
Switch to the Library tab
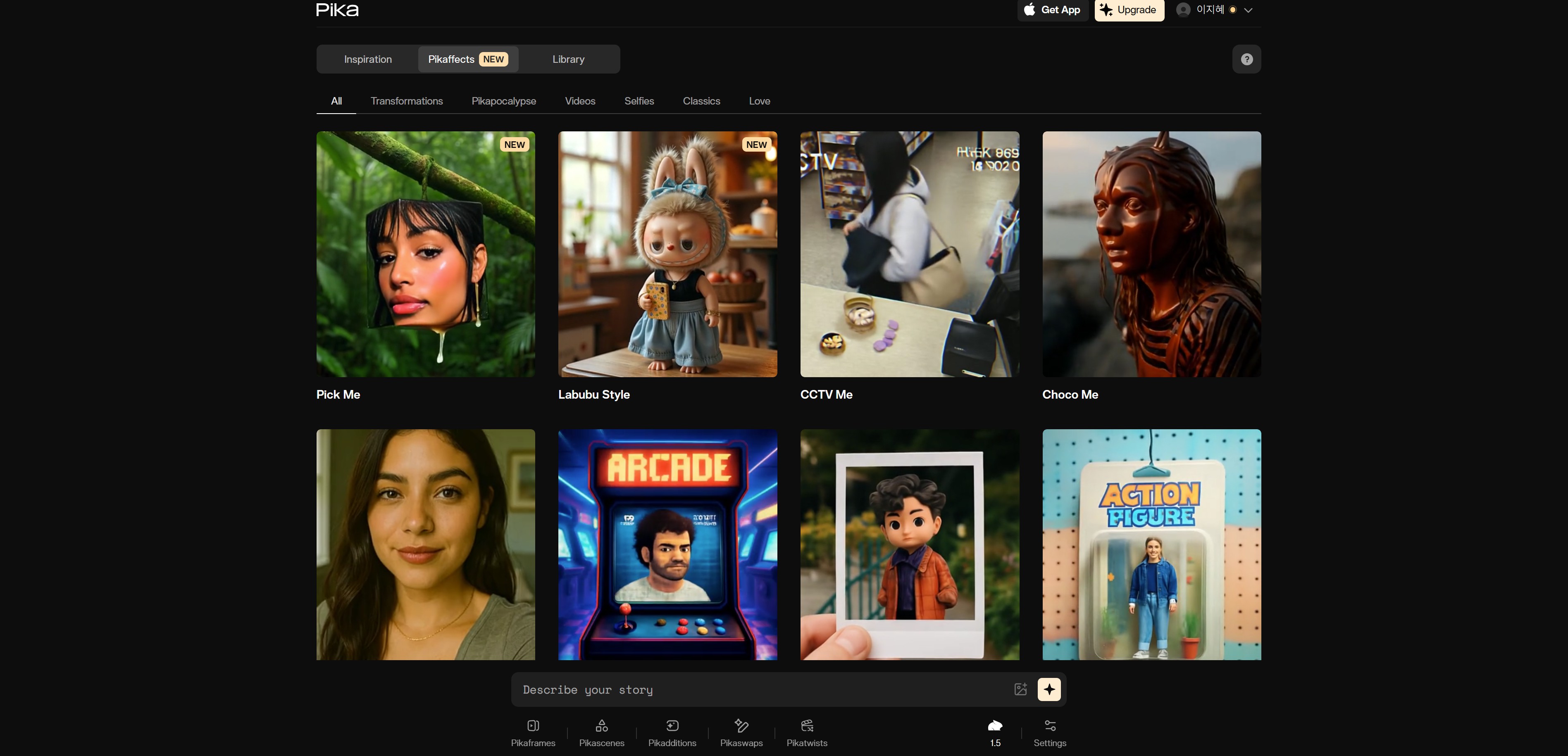(x=568, y=59)
